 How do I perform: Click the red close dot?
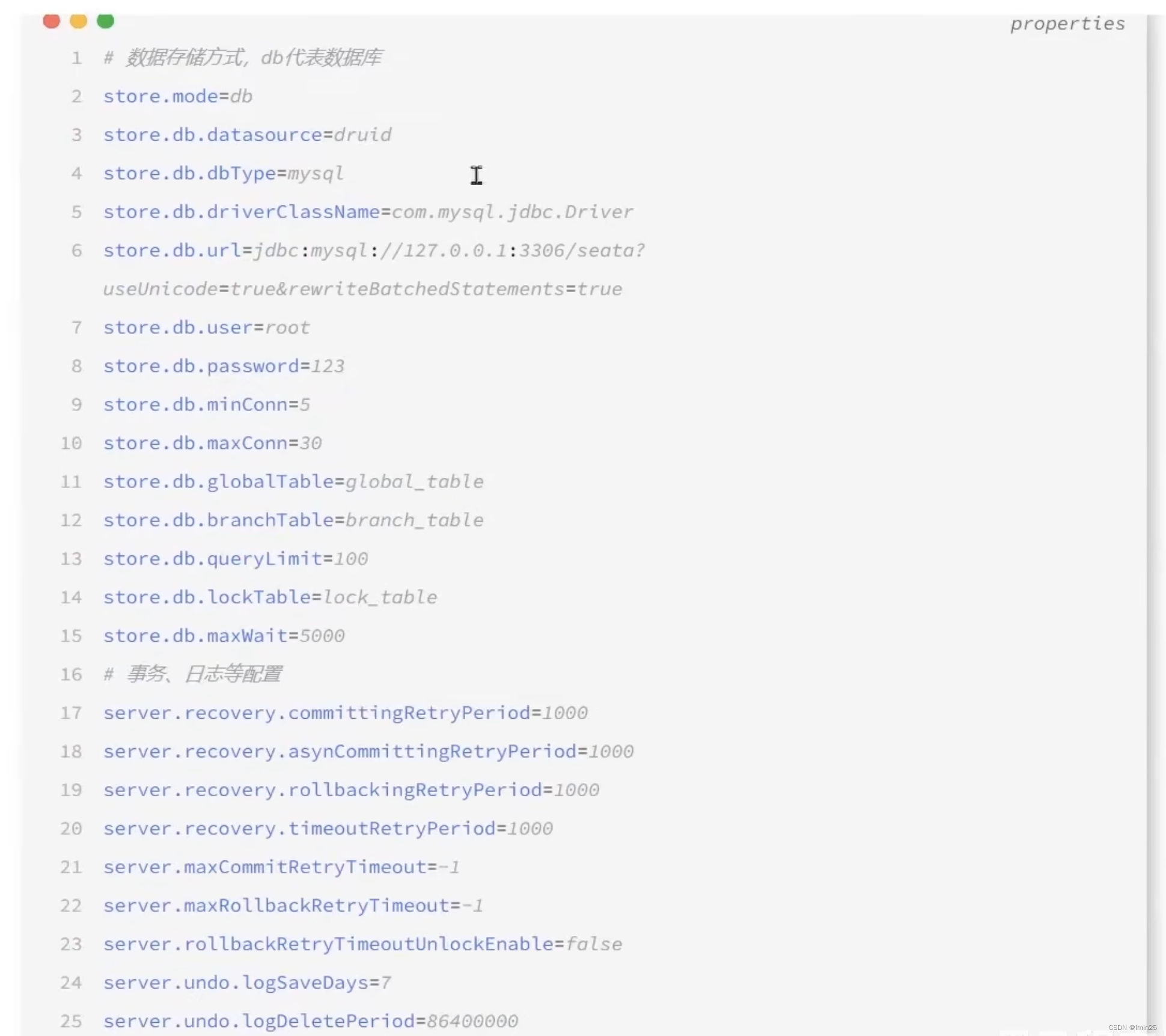[x=52, y=21]
